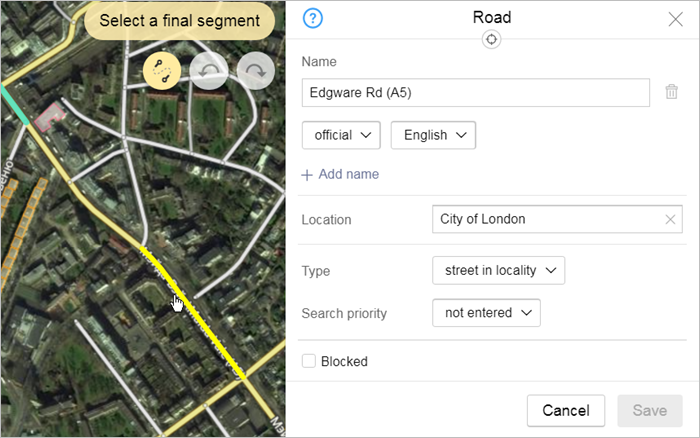Viewport: 700px width, 438px height.
Task: Open the official name type dropdown
Action: [x=341, y=135]
